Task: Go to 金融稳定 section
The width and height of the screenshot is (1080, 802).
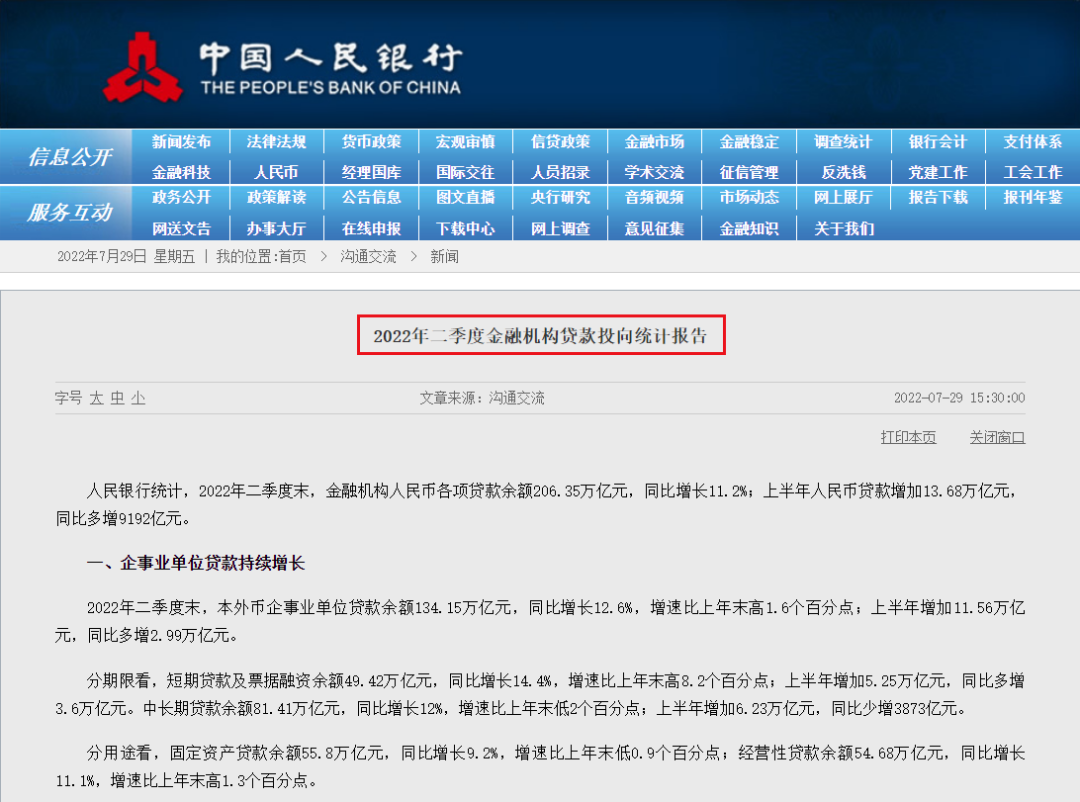Action: (749, 142)
